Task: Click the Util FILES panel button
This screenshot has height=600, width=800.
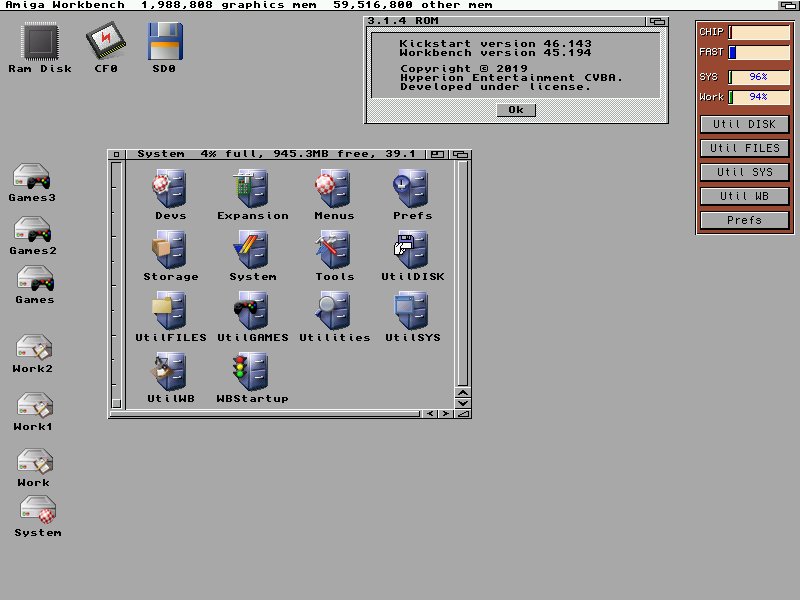Action: click(x=744, y=148)
